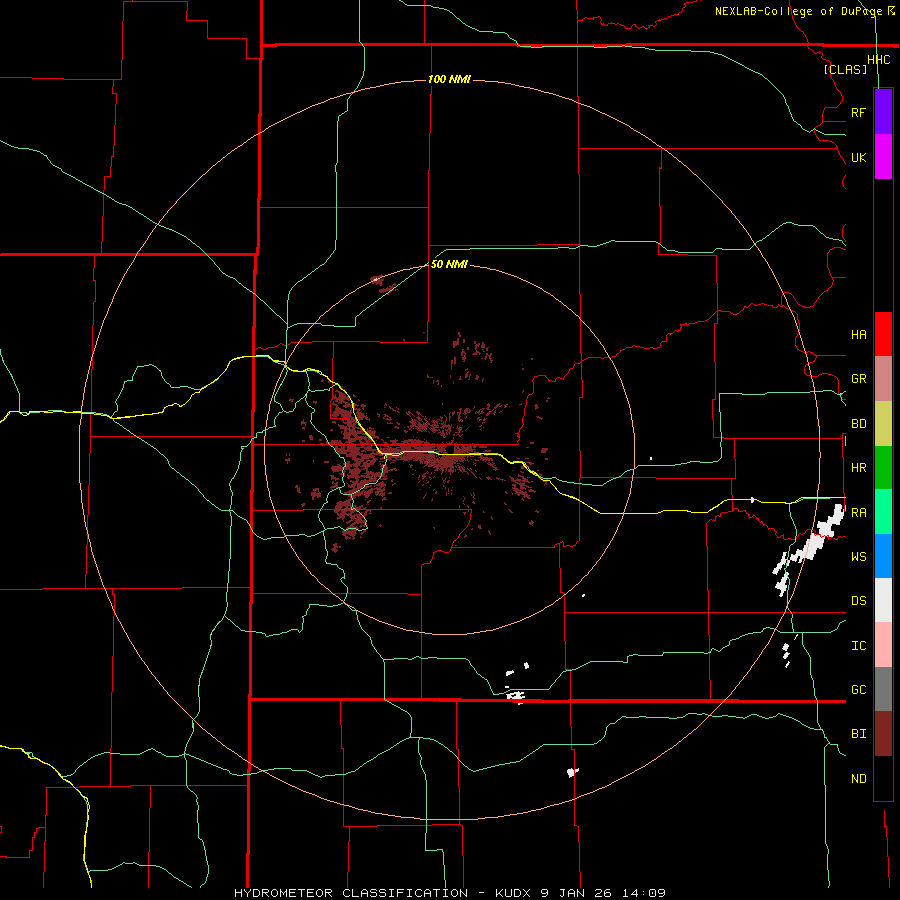Image resolution: width=900 pixels, height=900 pixels.
Task: Click the "GC" legend label
Action: tap(858, 690)
